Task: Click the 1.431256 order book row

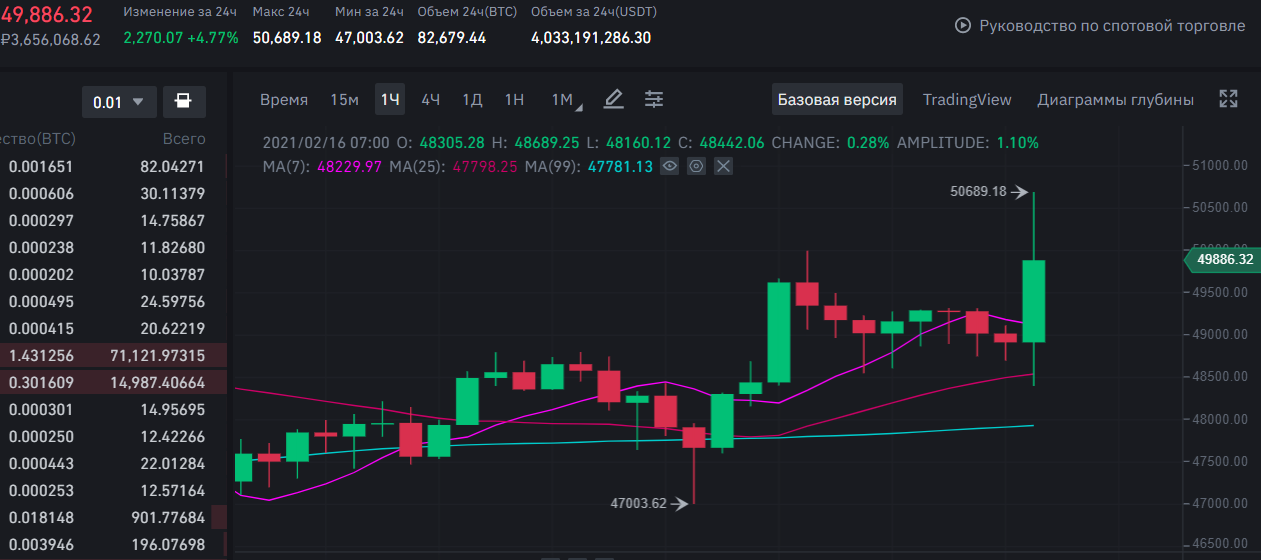Action: coord(113,355)
